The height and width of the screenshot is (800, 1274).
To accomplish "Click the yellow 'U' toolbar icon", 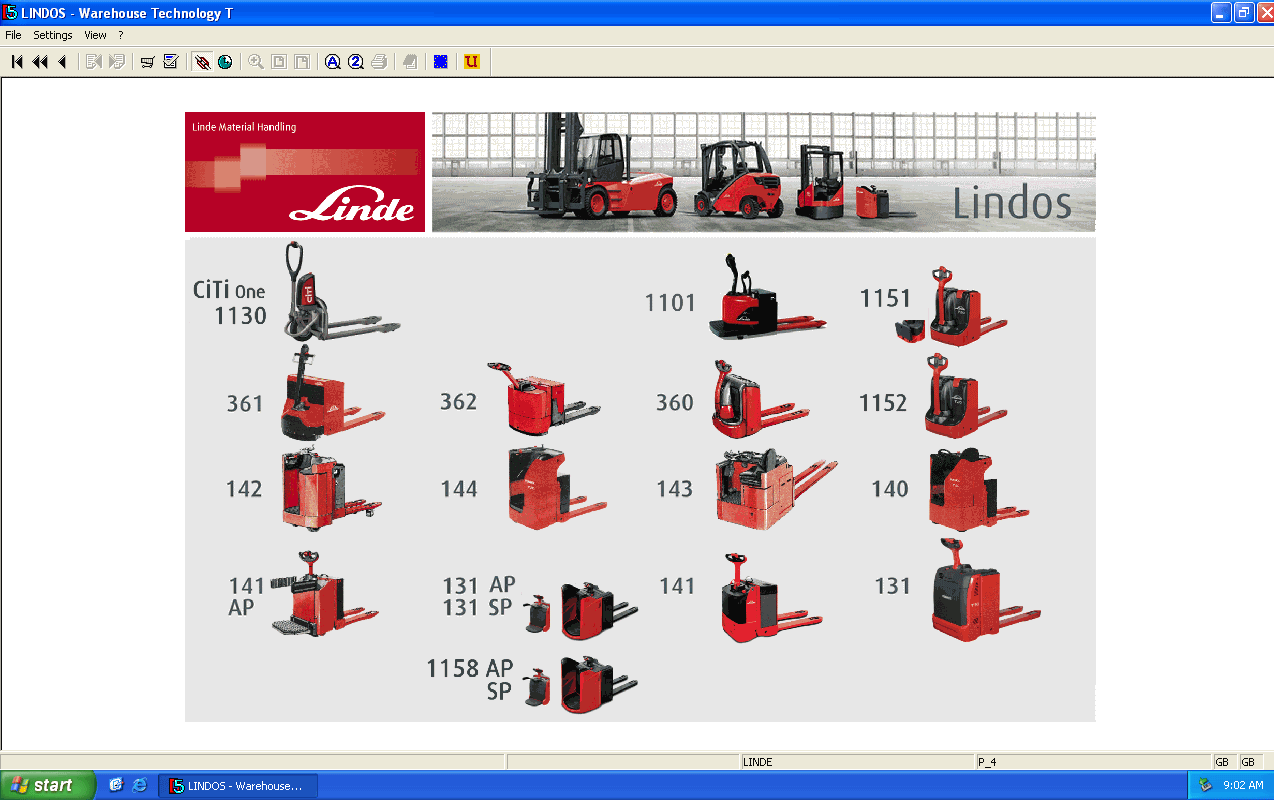I will tap(472, 62).
